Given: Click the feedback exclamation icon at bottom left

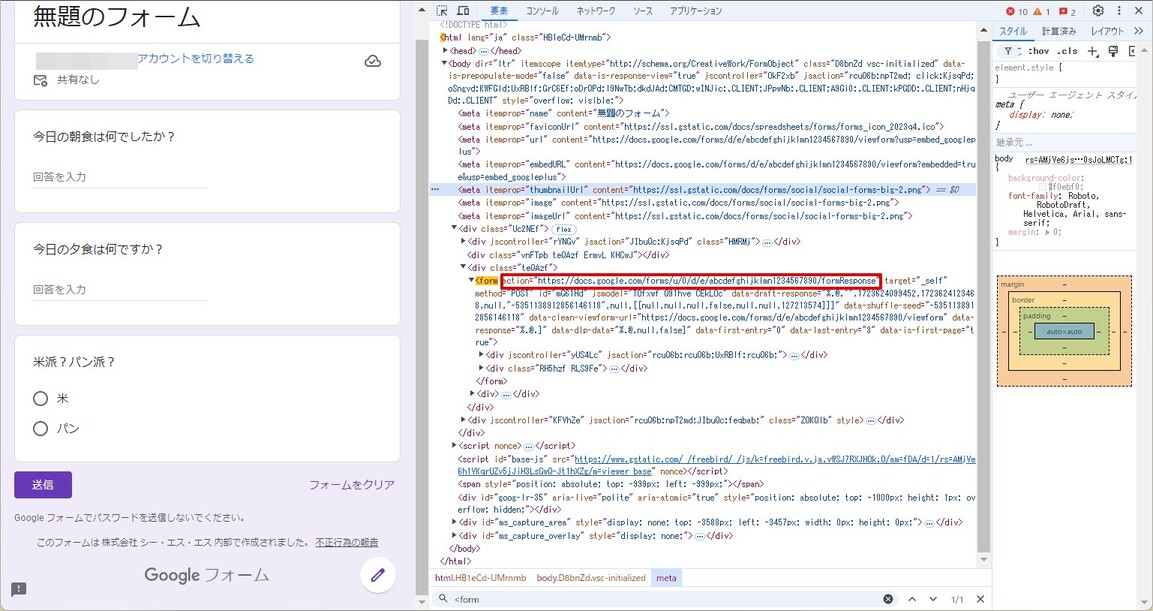Looking at the screenshot, I should tap(19, 589).
